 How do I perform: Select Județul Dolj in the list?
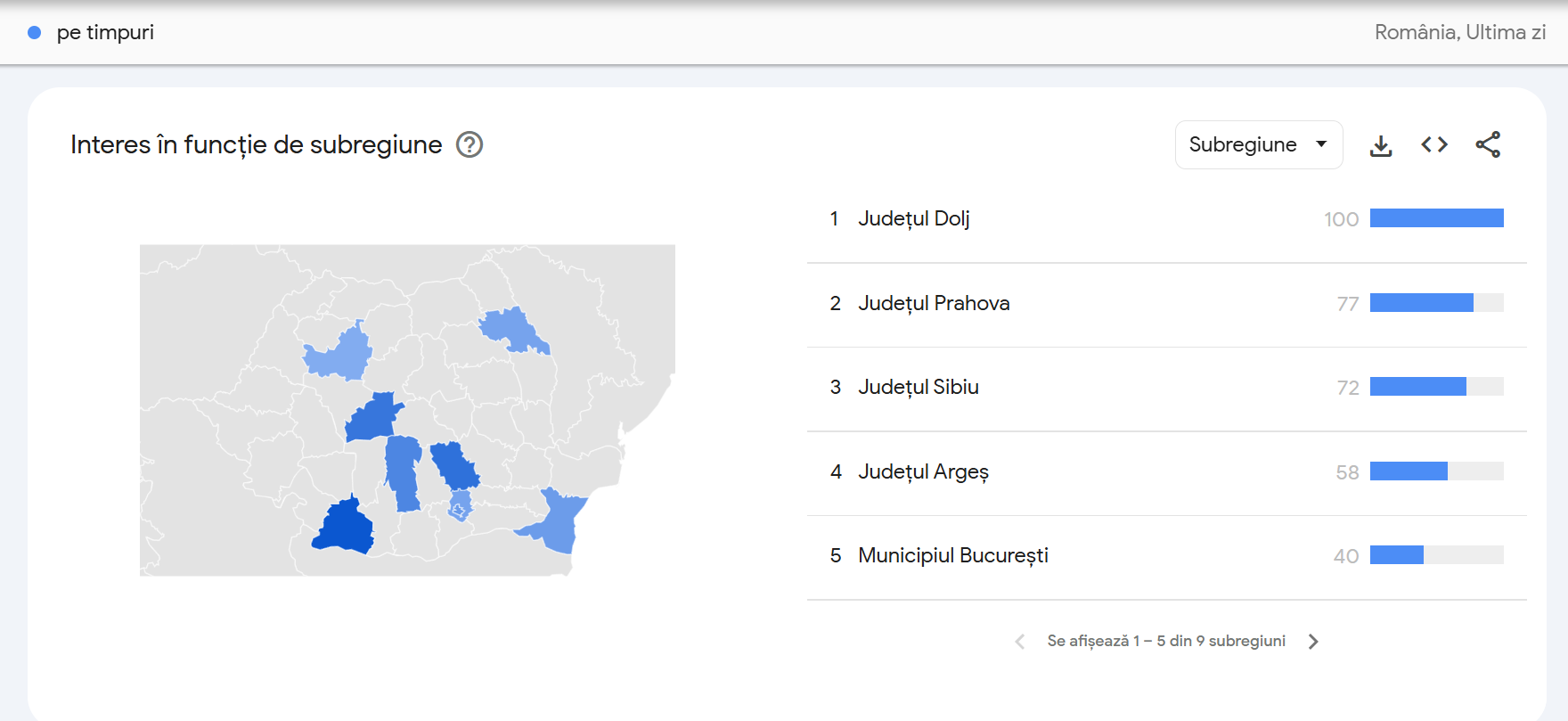[x=913, y=218]
